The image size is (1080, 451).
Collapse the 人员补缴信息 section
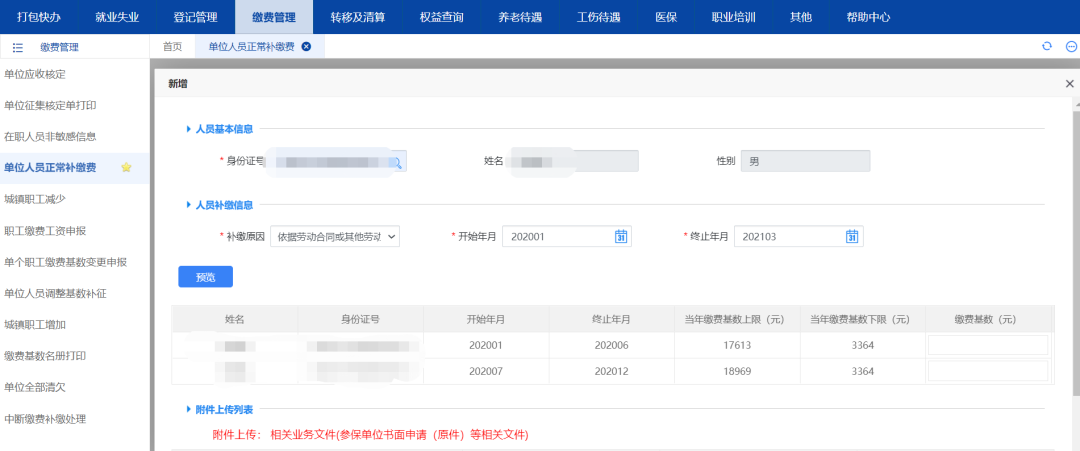point(188,205)
